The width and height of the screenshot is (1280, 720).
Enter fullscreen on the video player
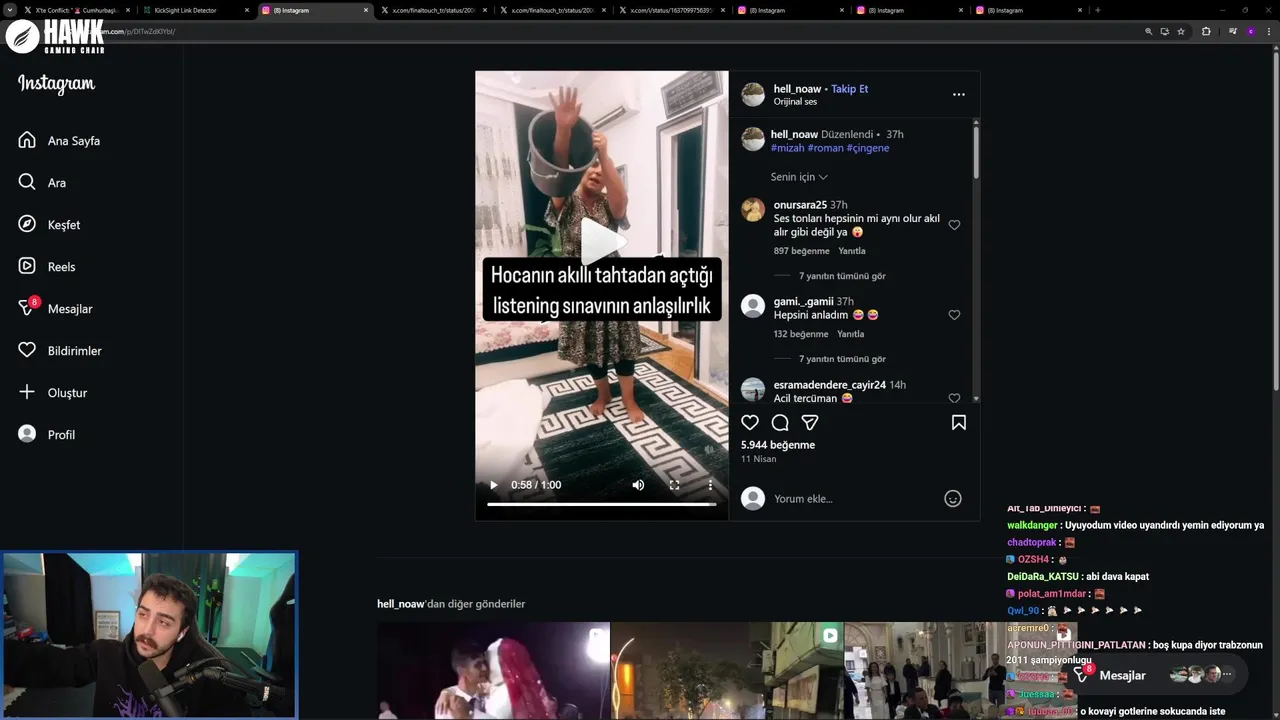pyautogui.click(x=674, y=485)
